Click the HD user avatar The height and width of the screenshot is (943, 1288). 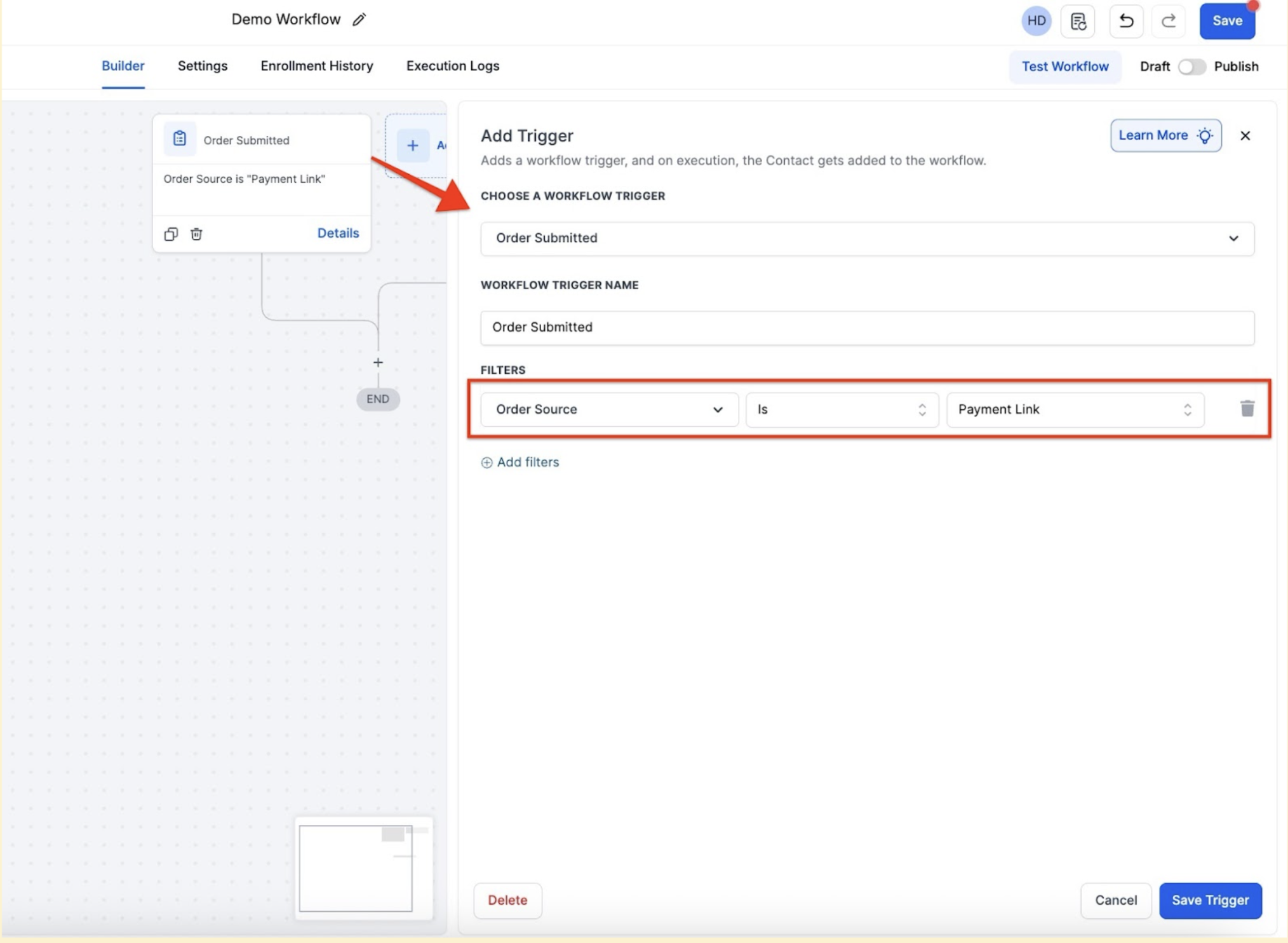(1036, 21)
